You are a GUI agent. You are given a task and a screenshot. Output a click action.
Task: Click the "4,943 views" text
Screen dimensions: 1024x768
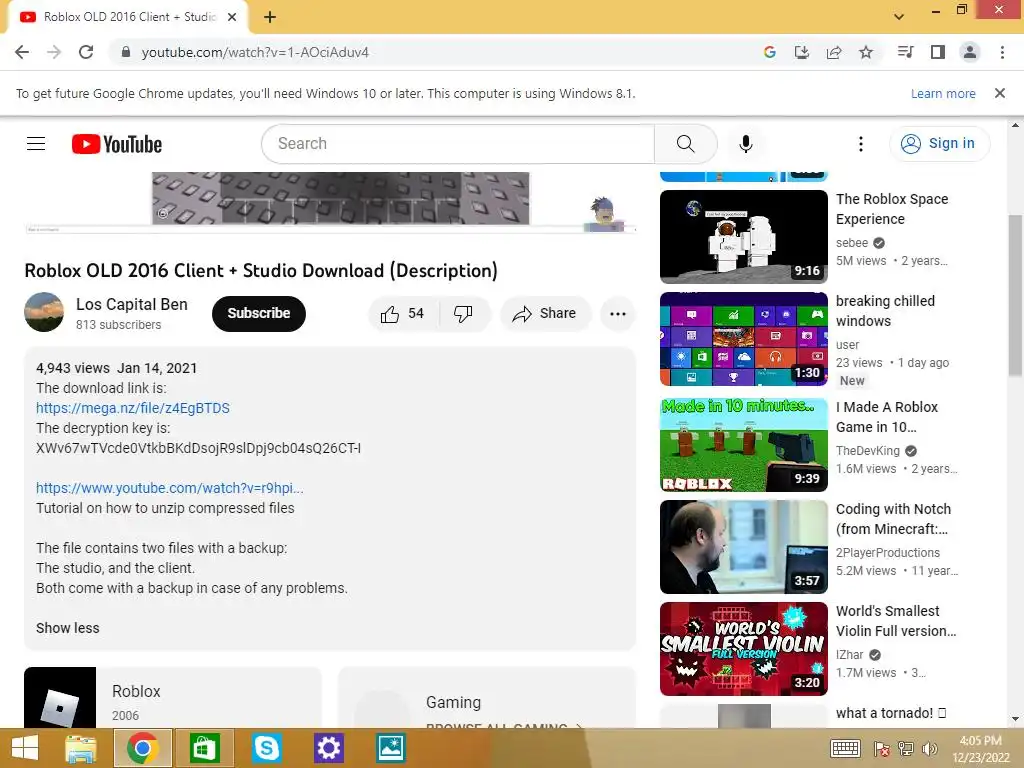pos(72,368)
